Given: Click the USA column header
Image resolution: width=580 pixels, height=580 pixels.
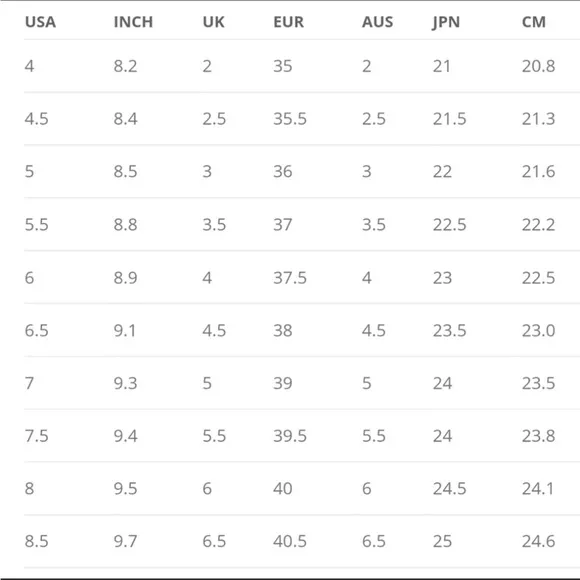Looking at the screenshot, I should tap(40, 22).
